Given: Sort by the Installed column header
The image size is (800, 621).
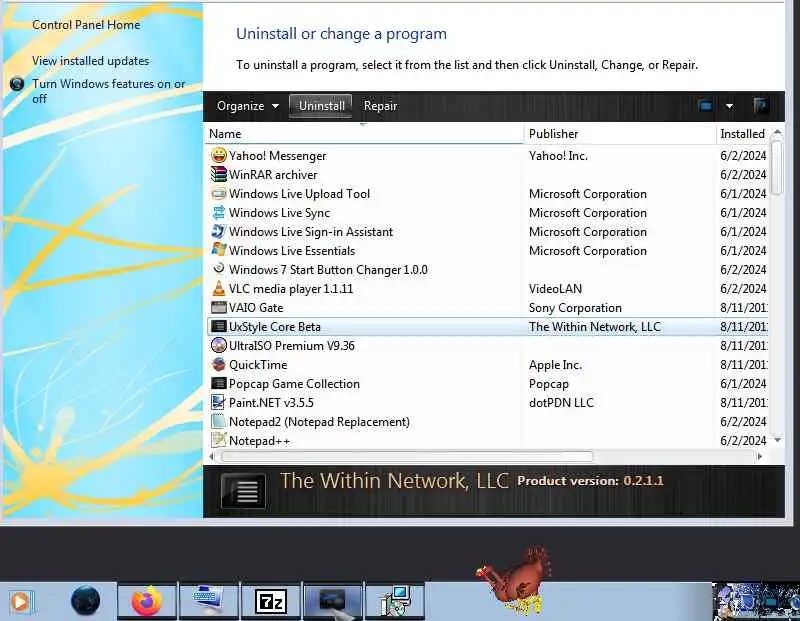Looking at the screenshot, I should coord(742,134).
